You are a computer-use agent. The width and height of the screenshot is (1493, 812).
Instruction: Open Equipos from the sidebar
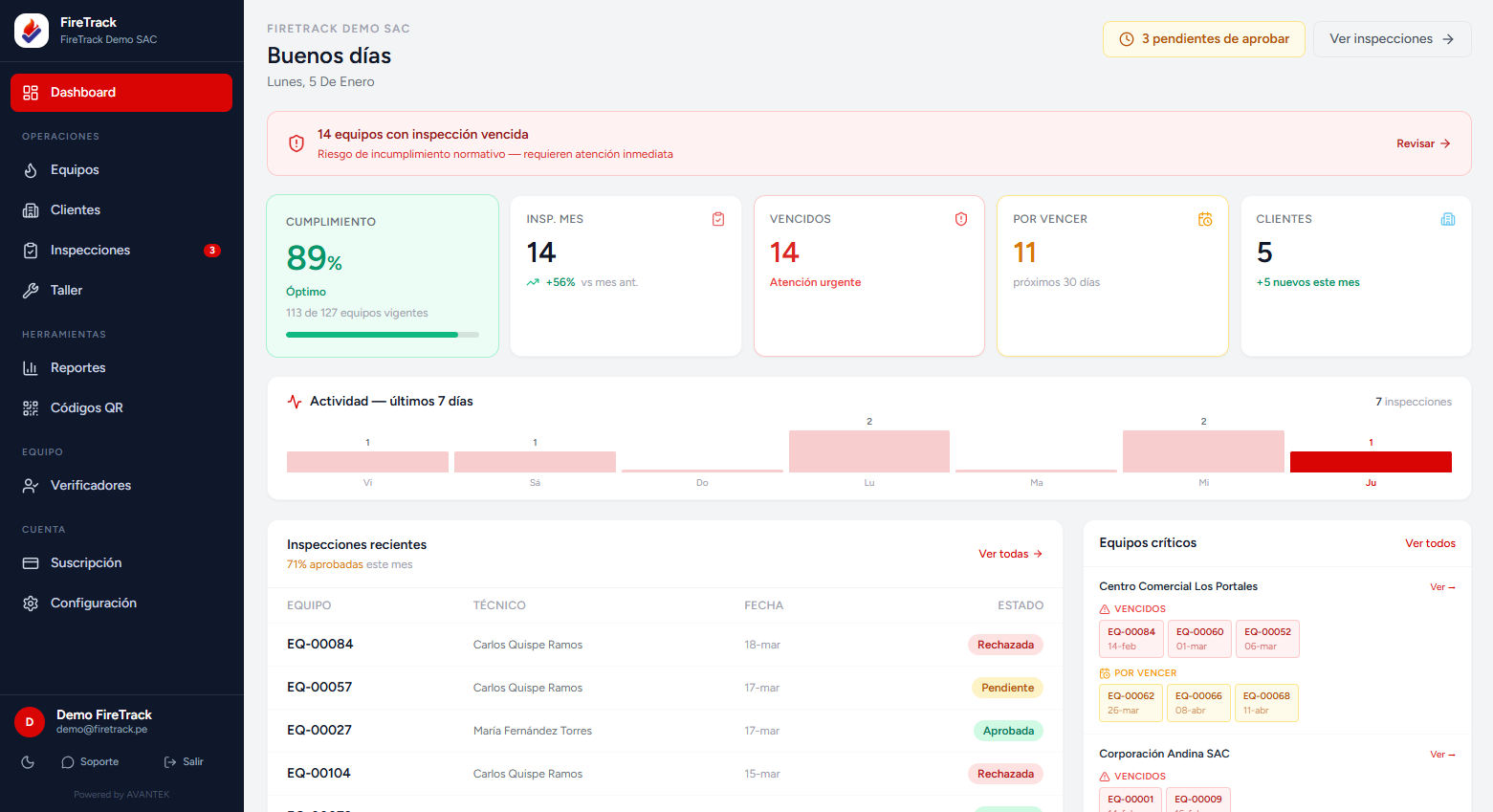click(75, 170)
